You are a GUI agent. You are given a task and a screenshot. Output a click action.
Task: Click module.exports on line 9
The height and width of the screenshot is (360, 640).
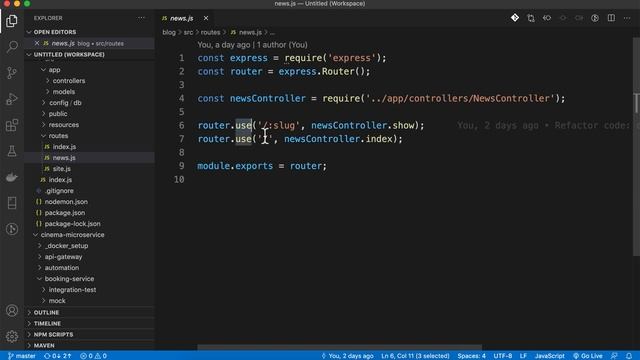235,166
